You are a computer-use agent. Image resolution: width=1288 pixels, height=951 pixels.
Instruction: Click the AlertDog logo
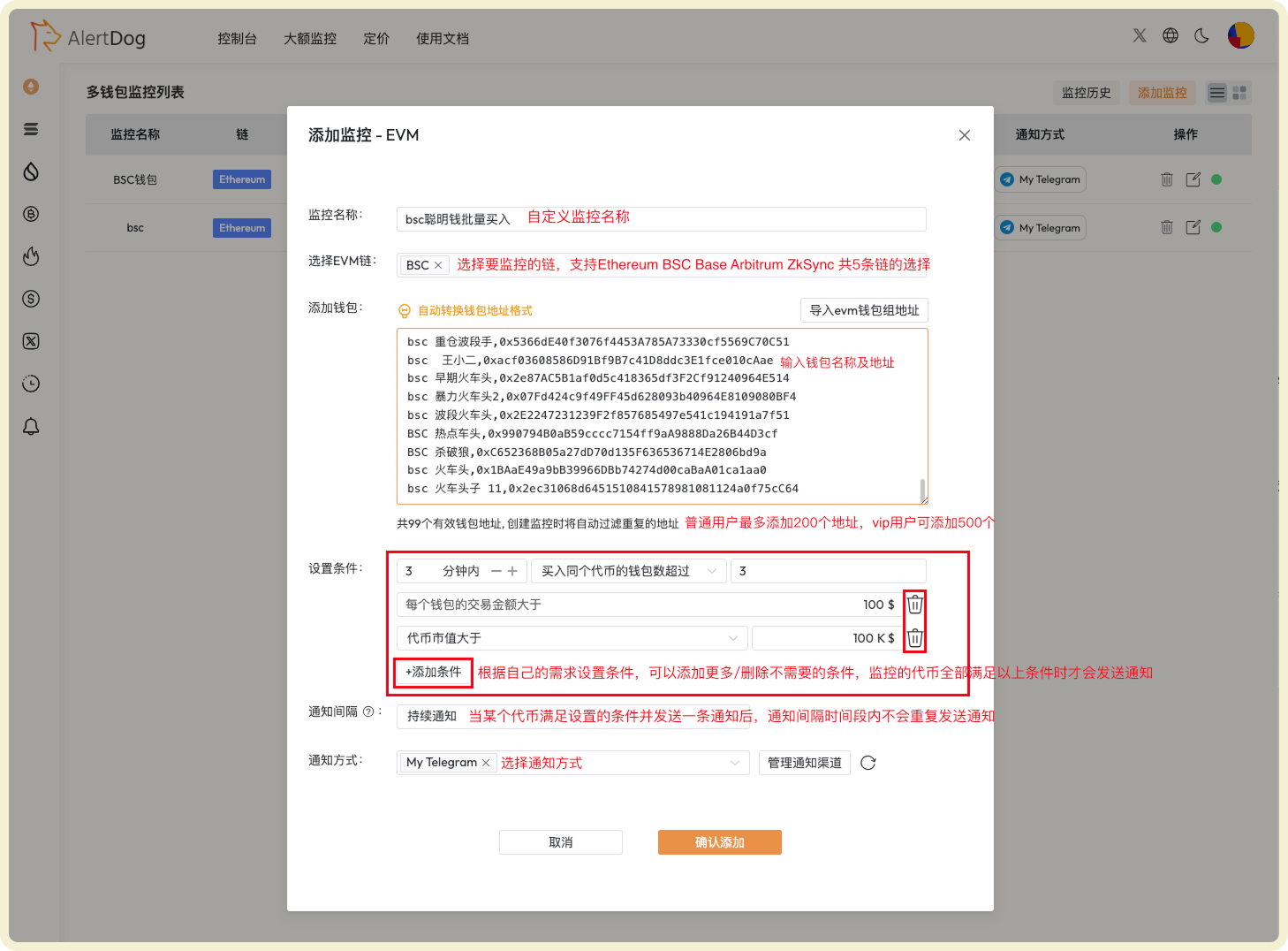[87, 37]
